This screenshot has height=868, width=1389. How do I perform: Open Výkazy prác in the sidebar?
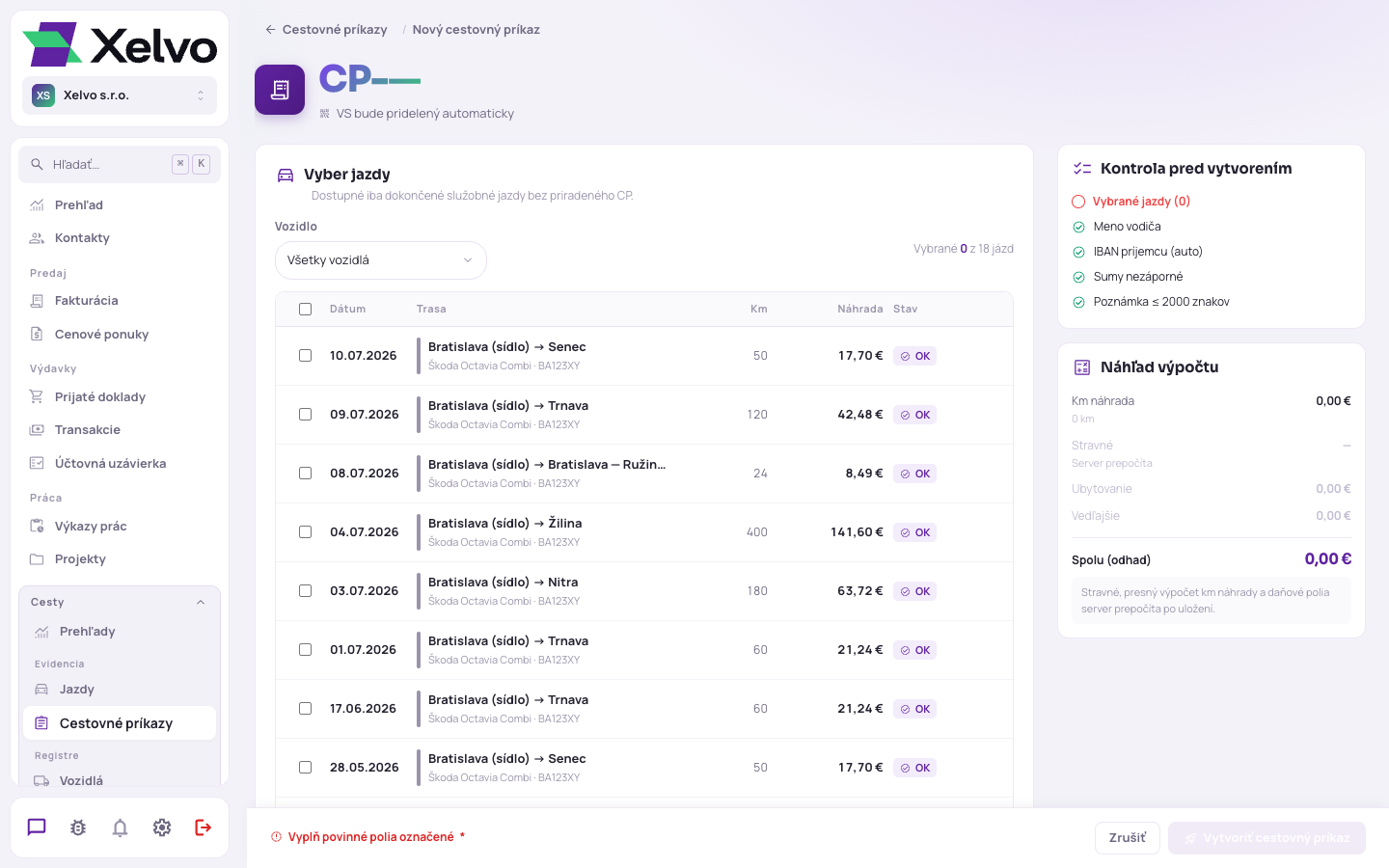pyautogui.click(x=120, y=527)
